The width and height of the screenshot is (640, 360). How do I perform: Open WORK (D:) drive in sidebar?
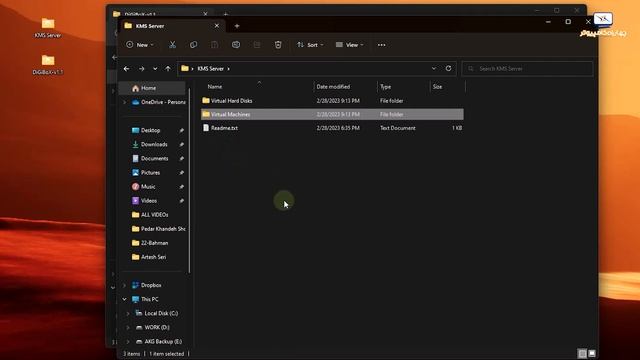click(x=153, y=327)
